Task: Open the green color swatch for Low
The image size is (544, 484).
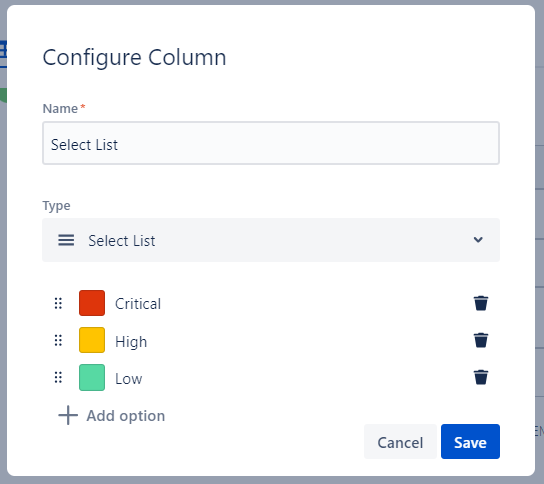Action: [x=92, y=377]
